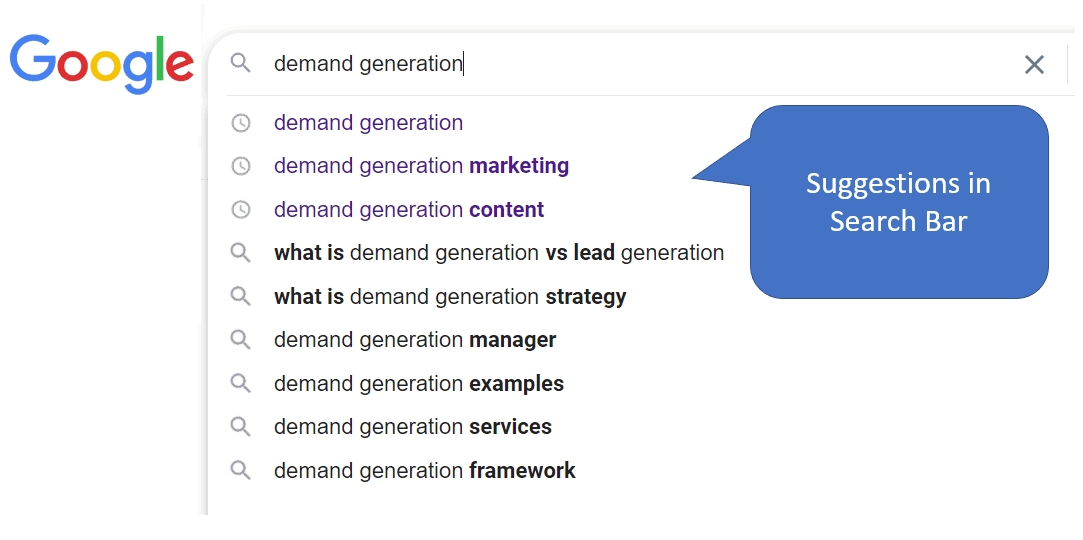Click the search icon beside 'demand generation manager'
Screen dimensions: 1083x540
coord(241,340)
